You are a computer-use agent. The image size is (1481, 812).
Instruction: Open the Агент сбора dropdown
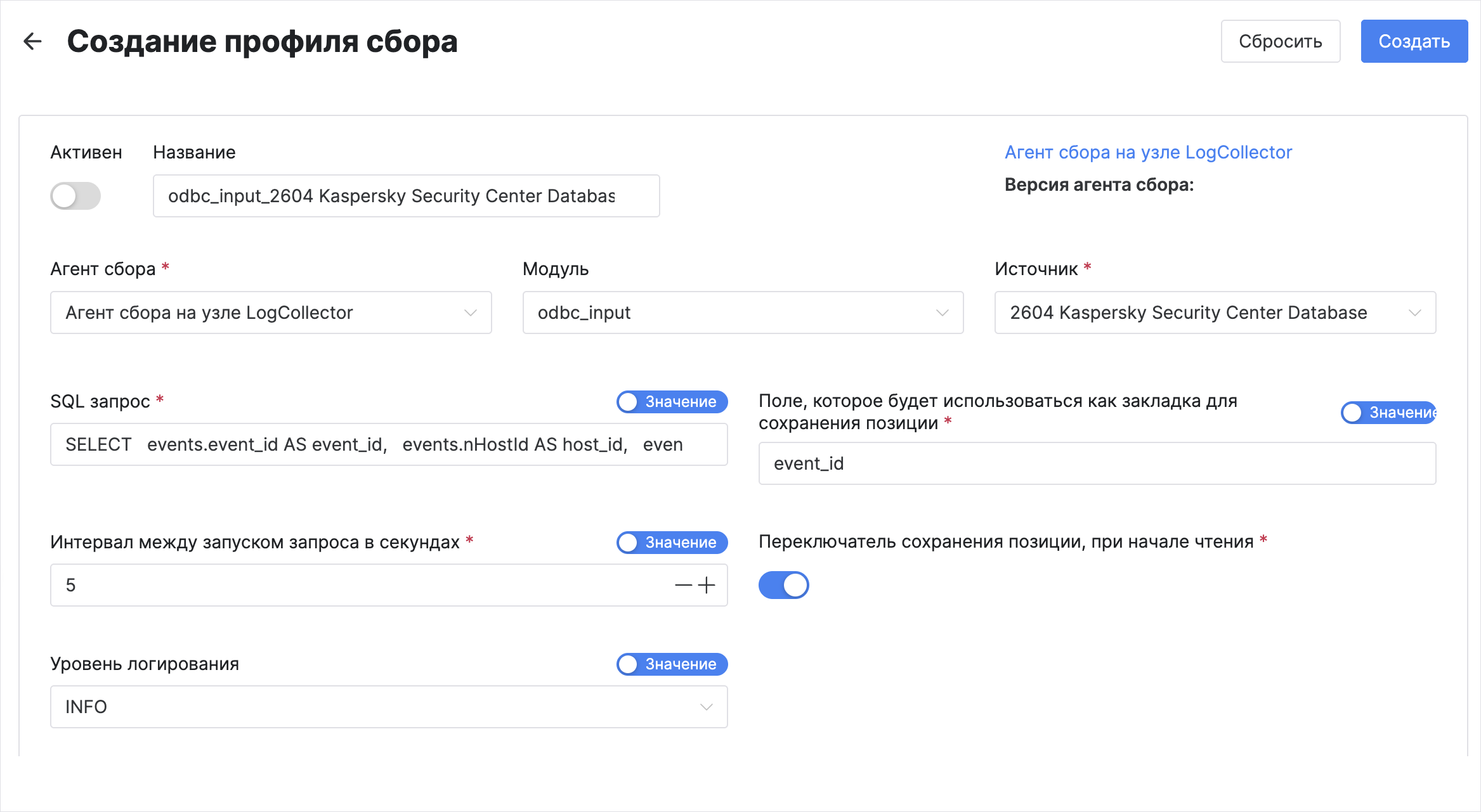point(271,313)
